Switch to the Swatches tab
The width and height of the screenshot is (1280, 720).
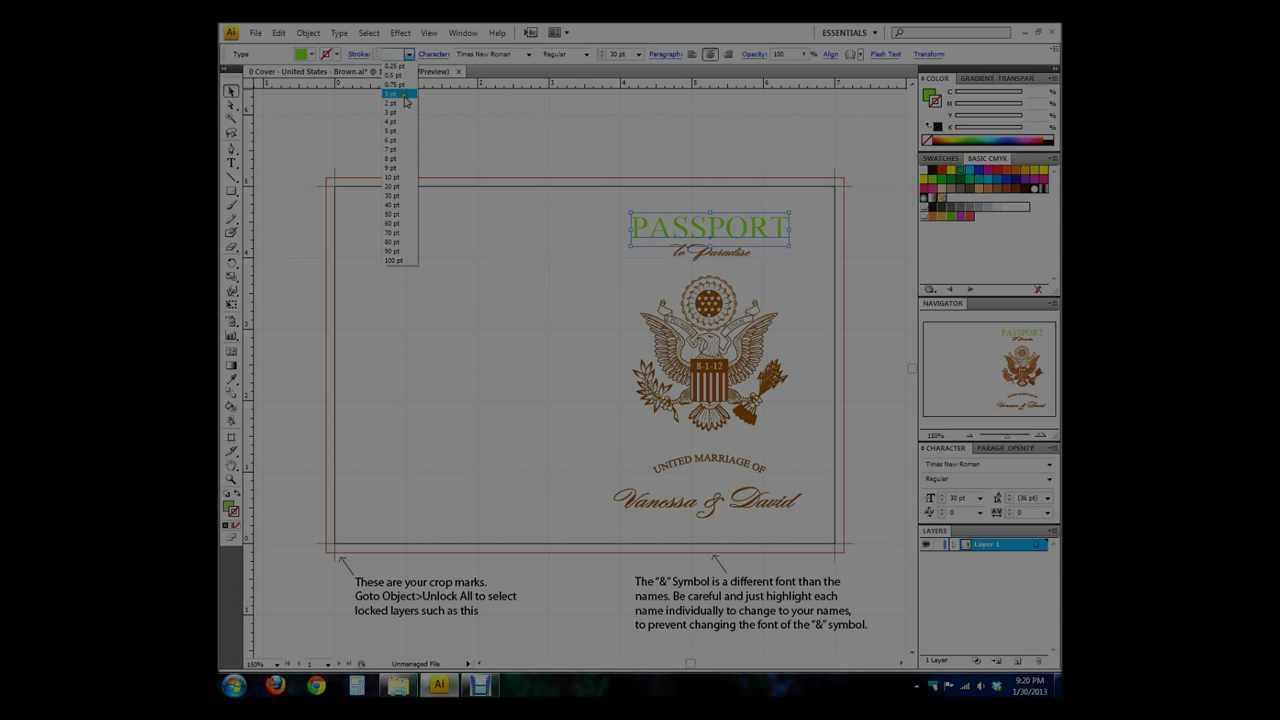coord(941,158)
